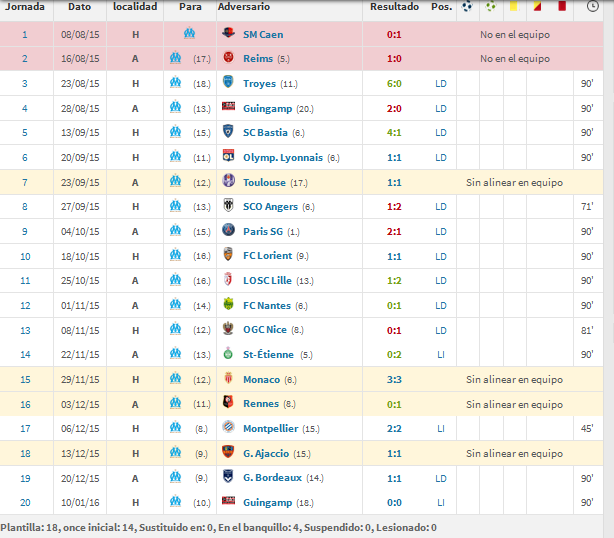Click the Toulouse club crest
This screenshot has width=614, height=538.
point(228,181)
